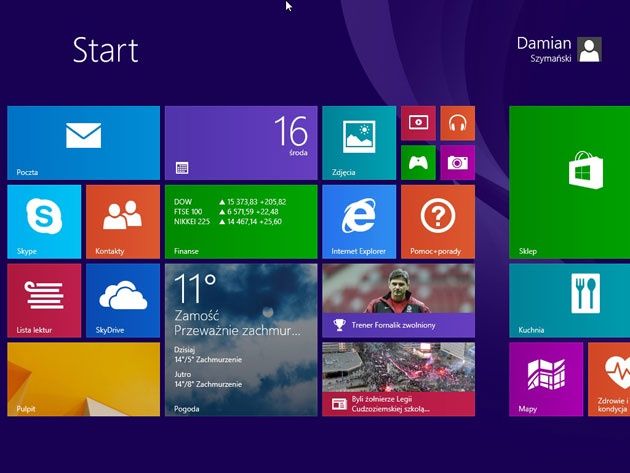
Task: Open news tile about Legii Cudzoziemskiej
Action: click(x=399, y=379)
